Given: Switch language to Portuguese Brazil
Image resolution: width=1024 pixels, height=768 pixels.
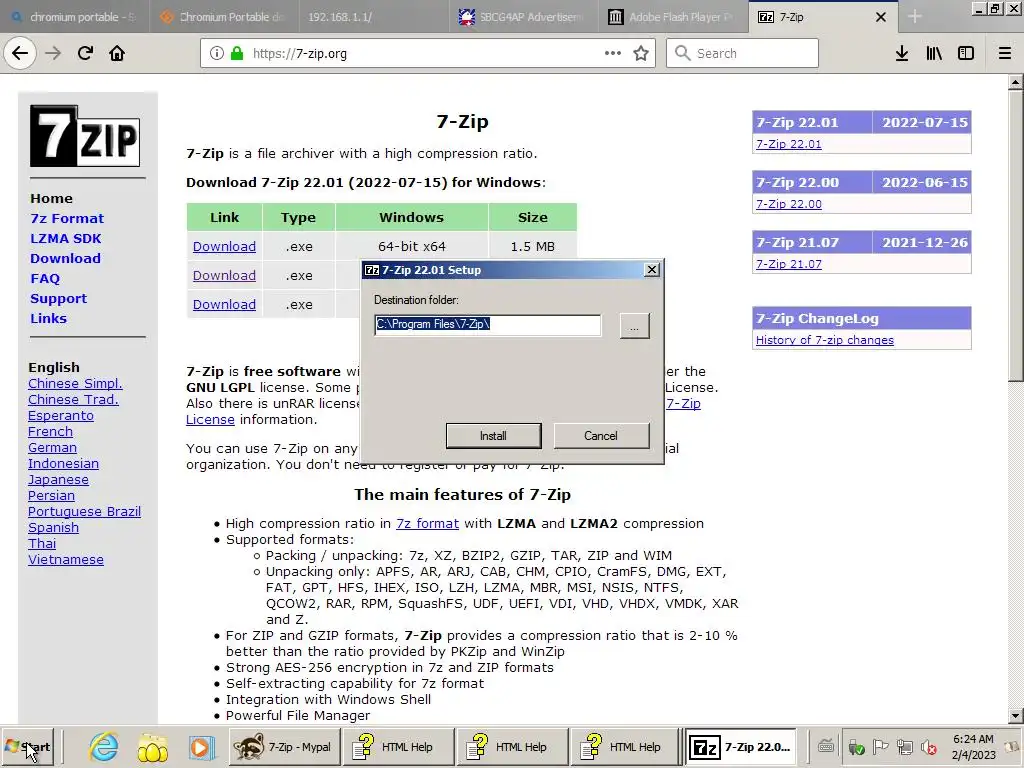Looking at the screenshot, I should coord(84,511).
